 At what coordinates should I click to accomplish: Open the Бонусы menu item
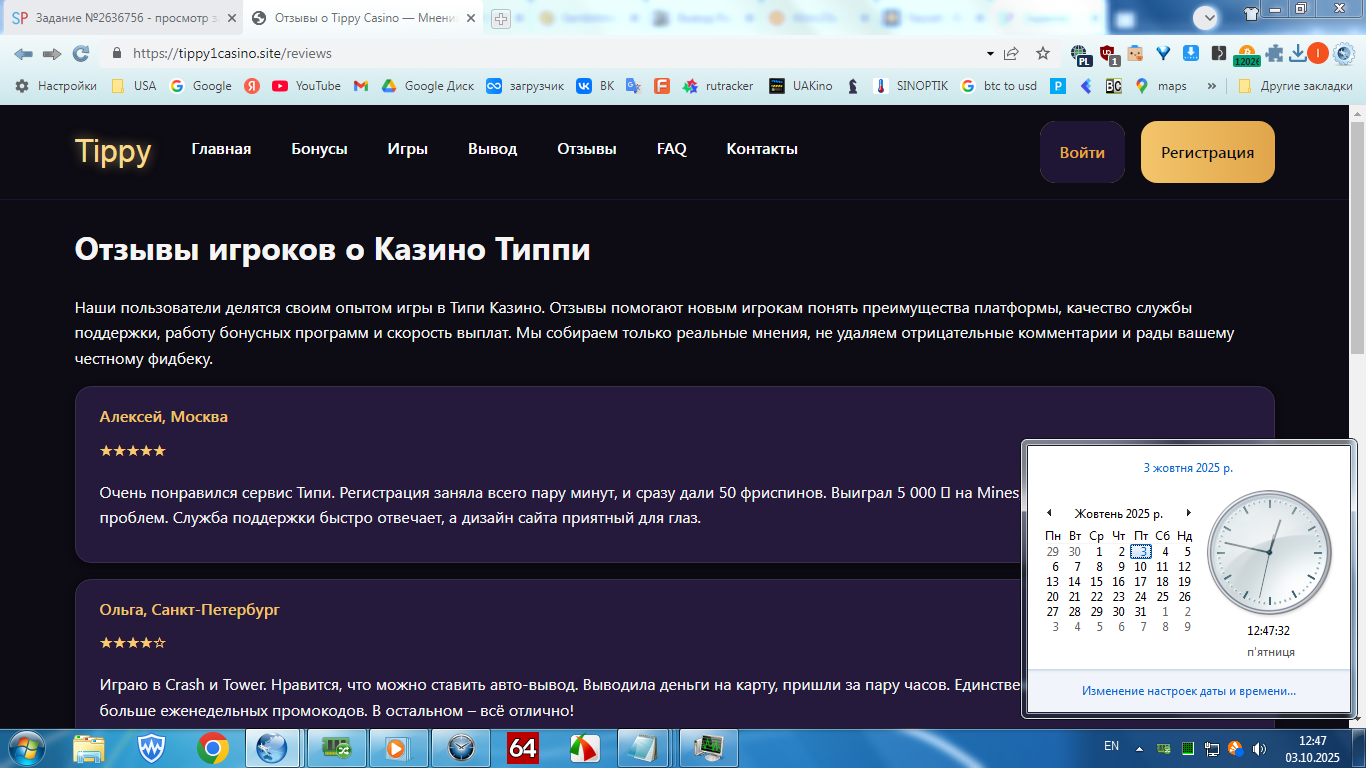click(319, 149)
